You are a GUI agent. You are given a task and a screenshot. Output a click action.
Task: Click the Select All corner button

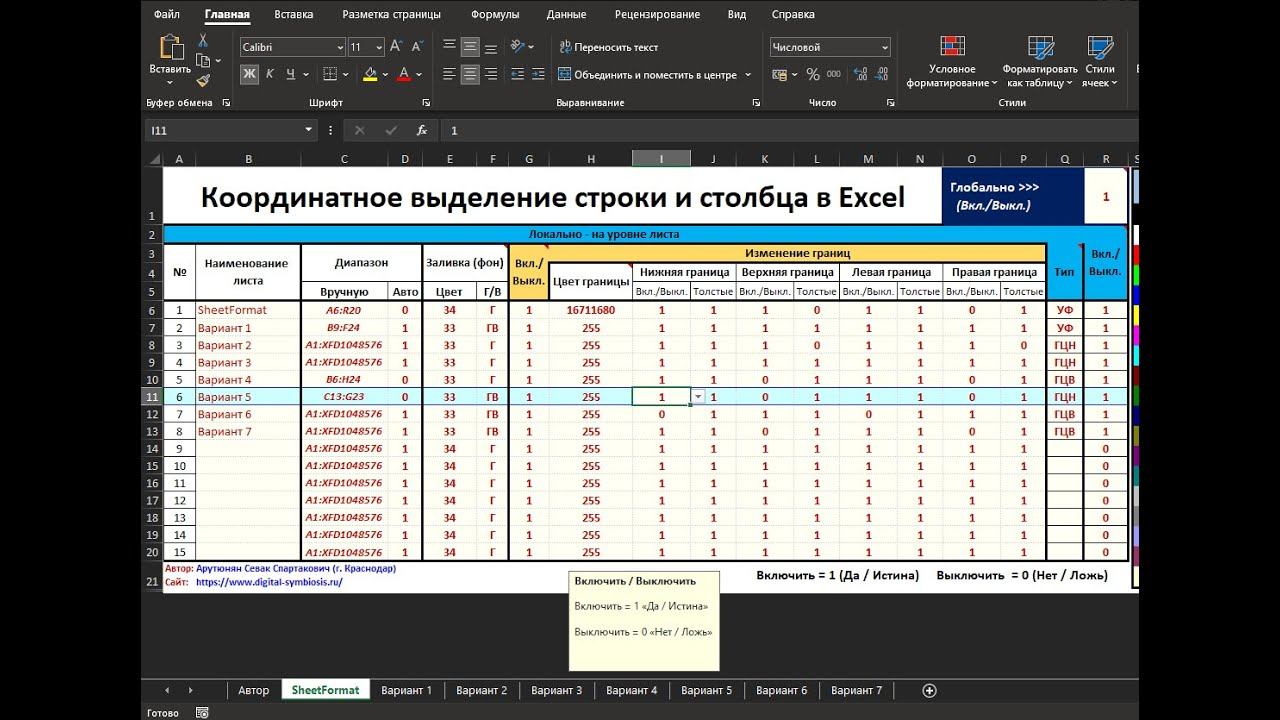[x=154, y=159]
